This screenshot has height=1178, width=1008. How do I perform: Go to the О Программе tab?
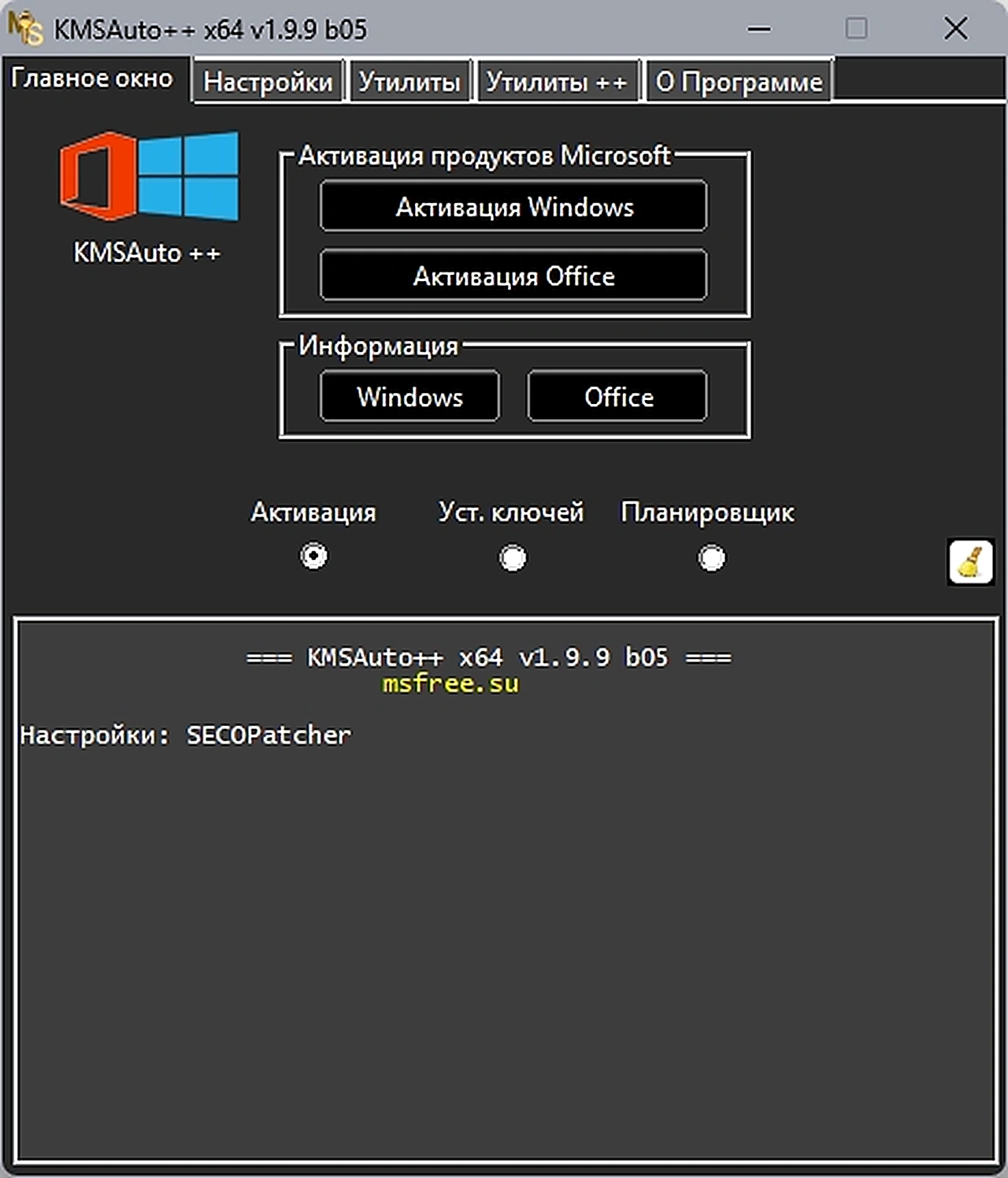pyautogui.click(x=739, y=81)
